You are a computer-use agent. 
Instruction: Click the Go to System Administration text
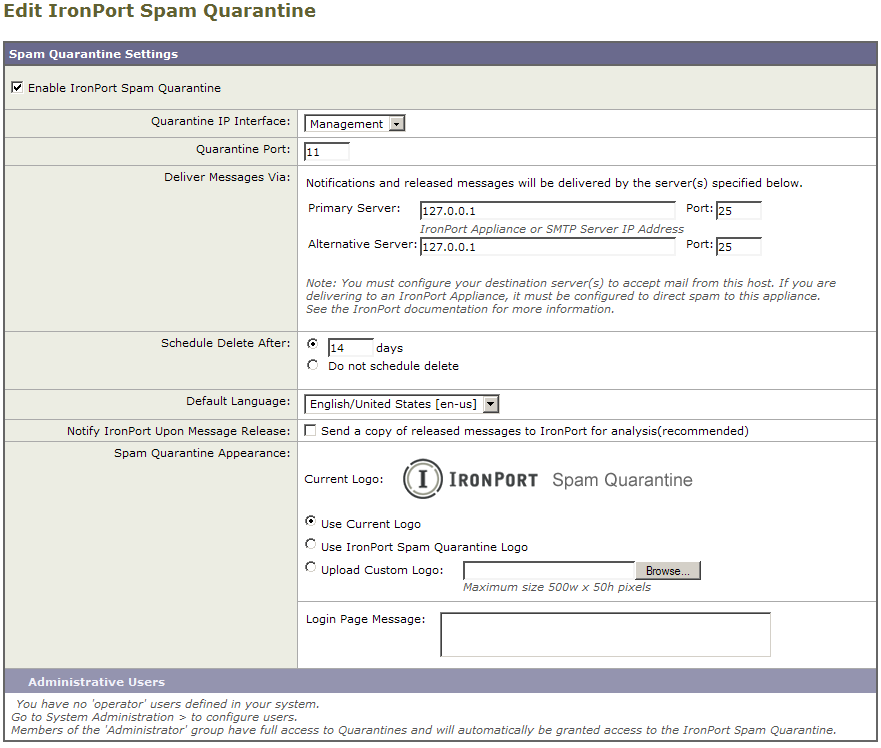(154, 717)
